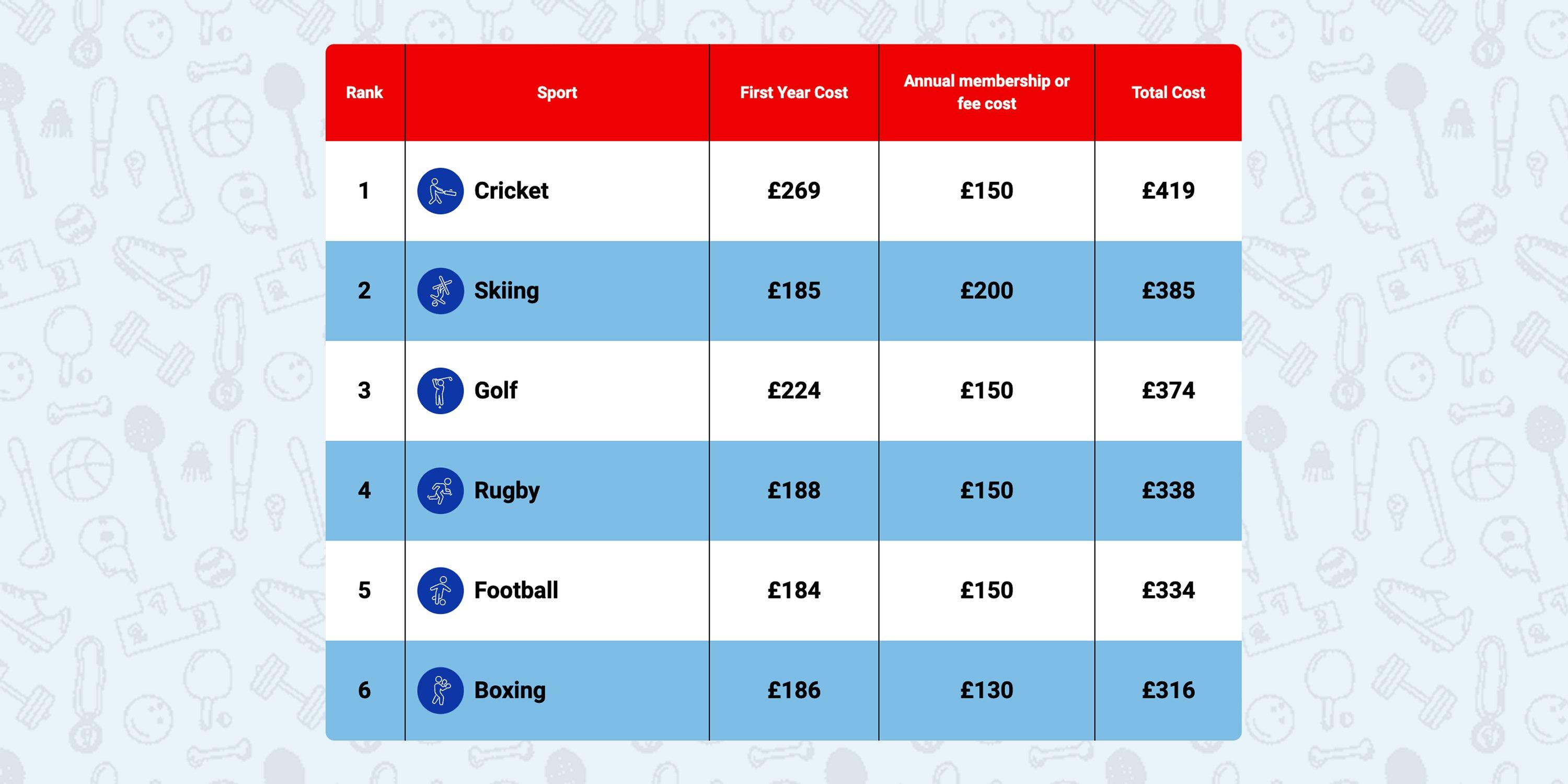
Task: Click the Skiing sport icon
Action: [x=440, y=291]
